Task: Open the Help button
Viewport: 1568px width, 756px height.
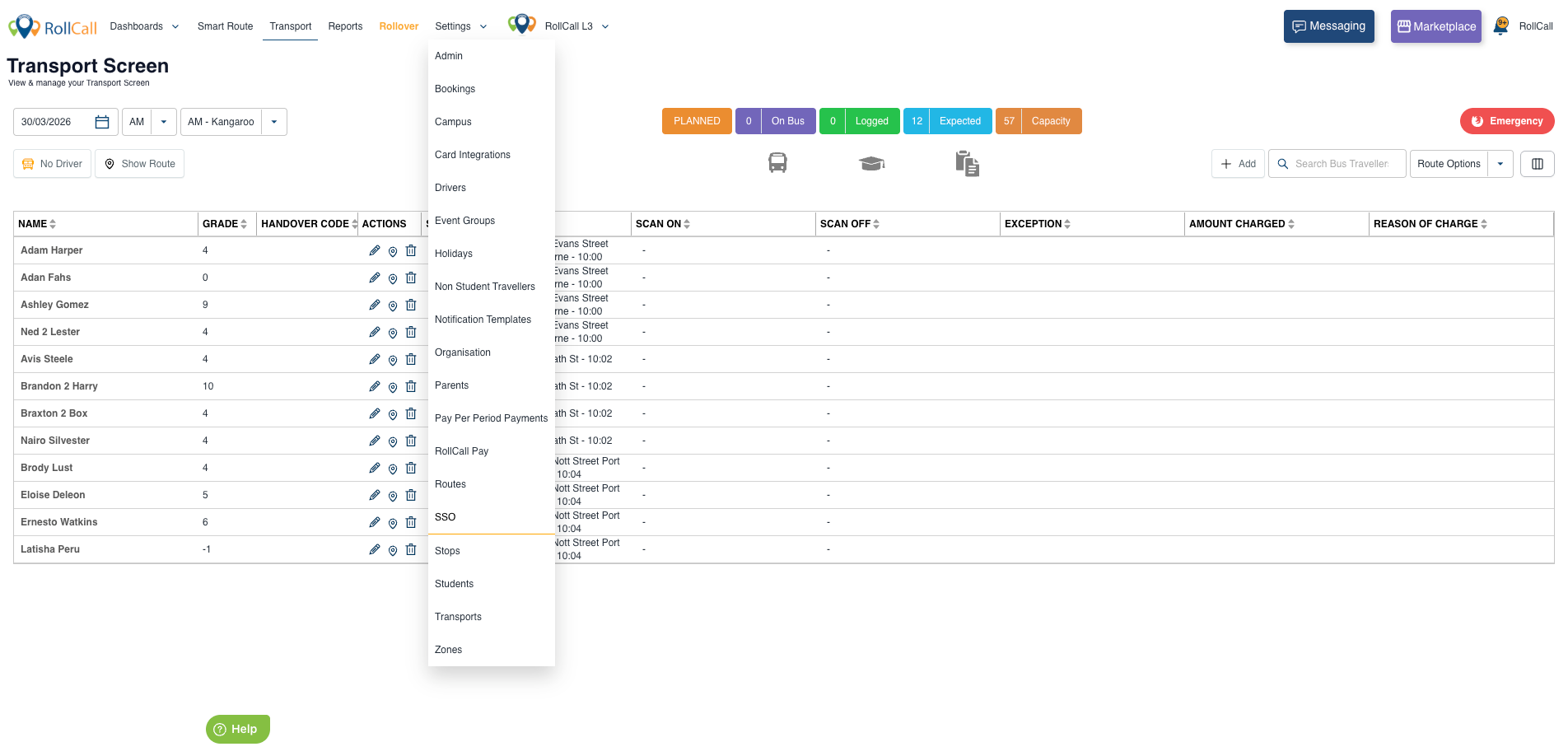Action: click(237, 729)
